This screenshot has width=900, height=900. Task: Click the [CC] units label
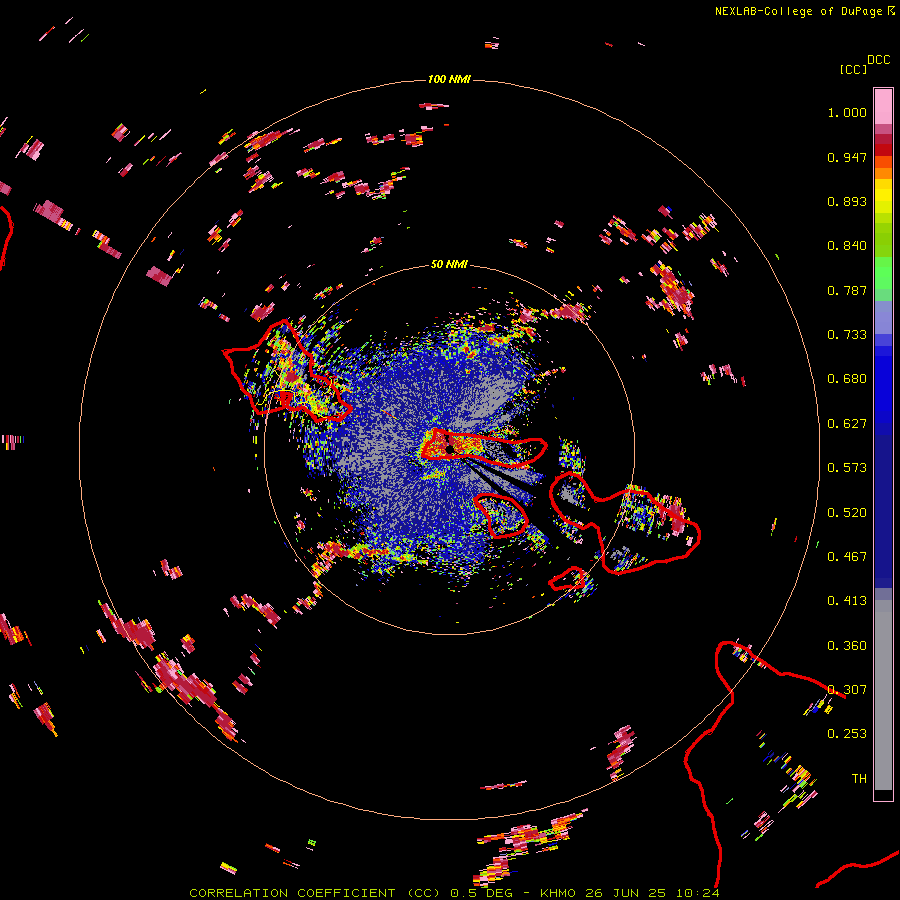tap(853, 69)
